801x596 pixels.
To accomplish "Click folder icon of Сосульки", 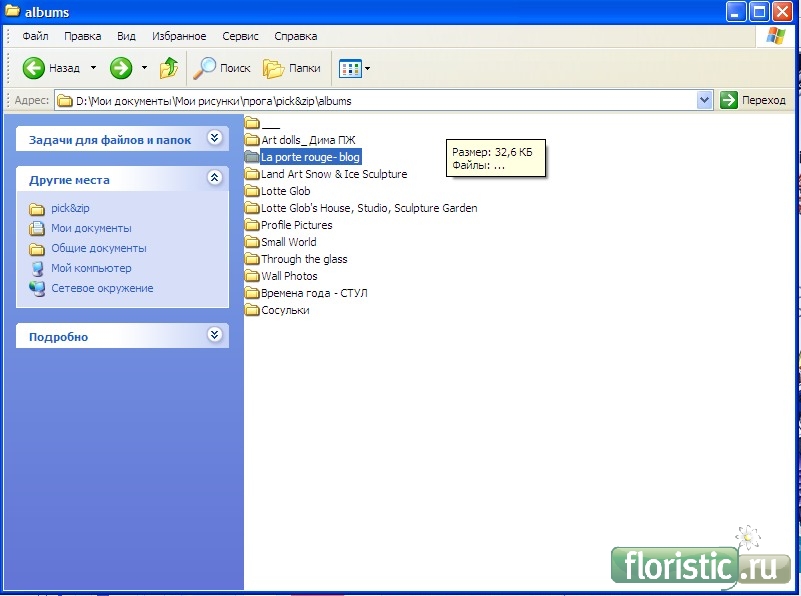I will pos(252,309).
